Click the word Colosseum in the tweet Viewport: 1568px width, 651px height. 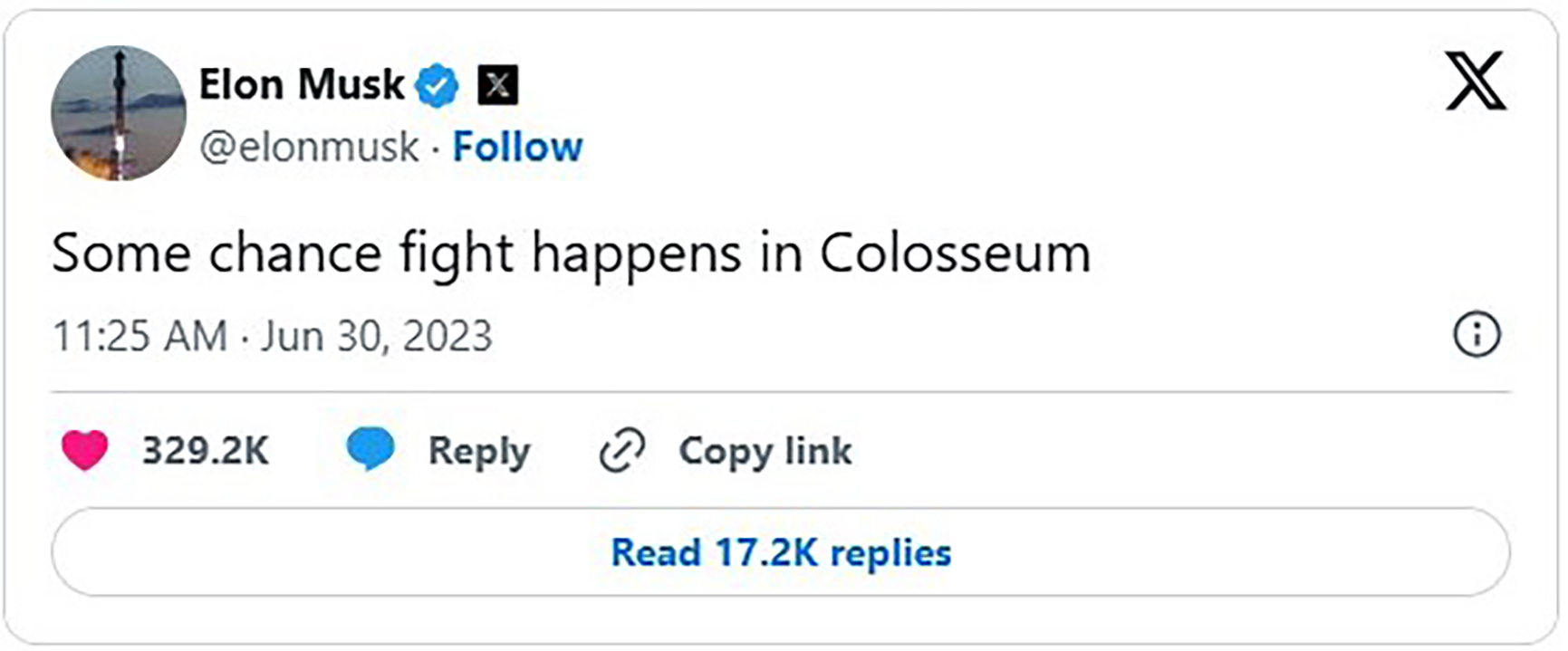click(x=955, y=253)
